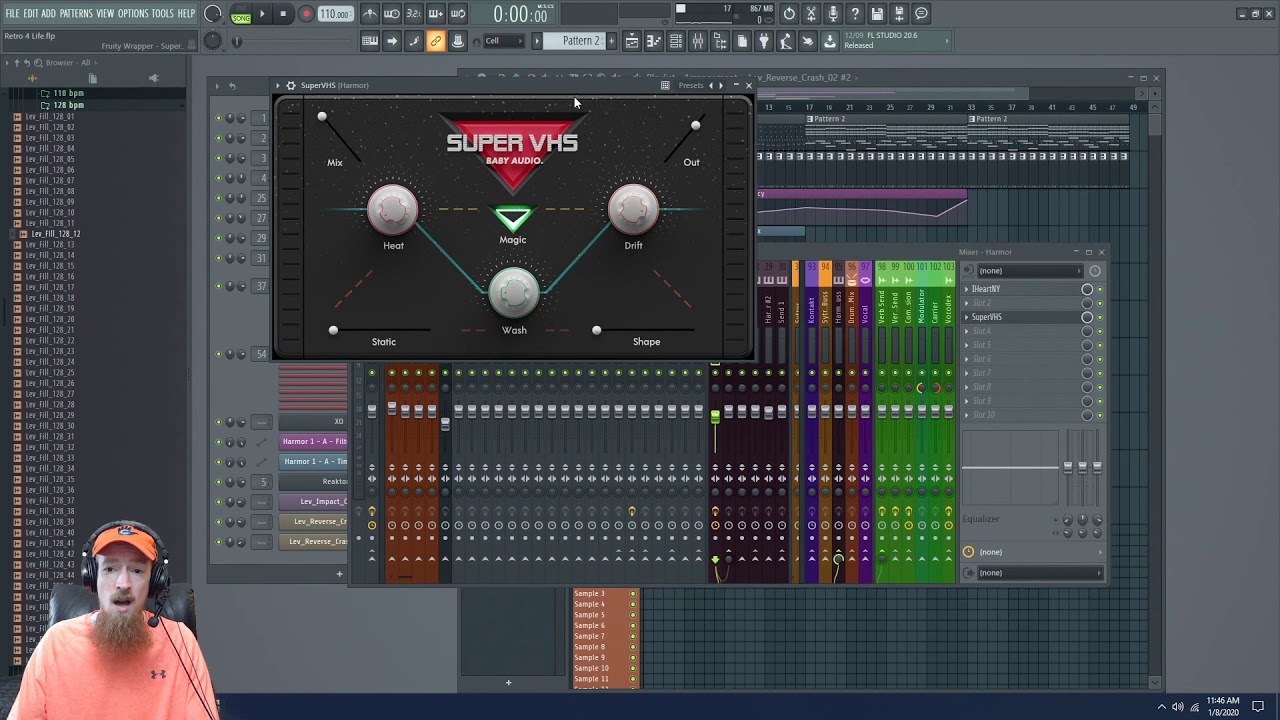This screenshot has width=1280, height=720.
Task: Open the View playlist icon
Action: pyautogui.click(x=632, y=41)
